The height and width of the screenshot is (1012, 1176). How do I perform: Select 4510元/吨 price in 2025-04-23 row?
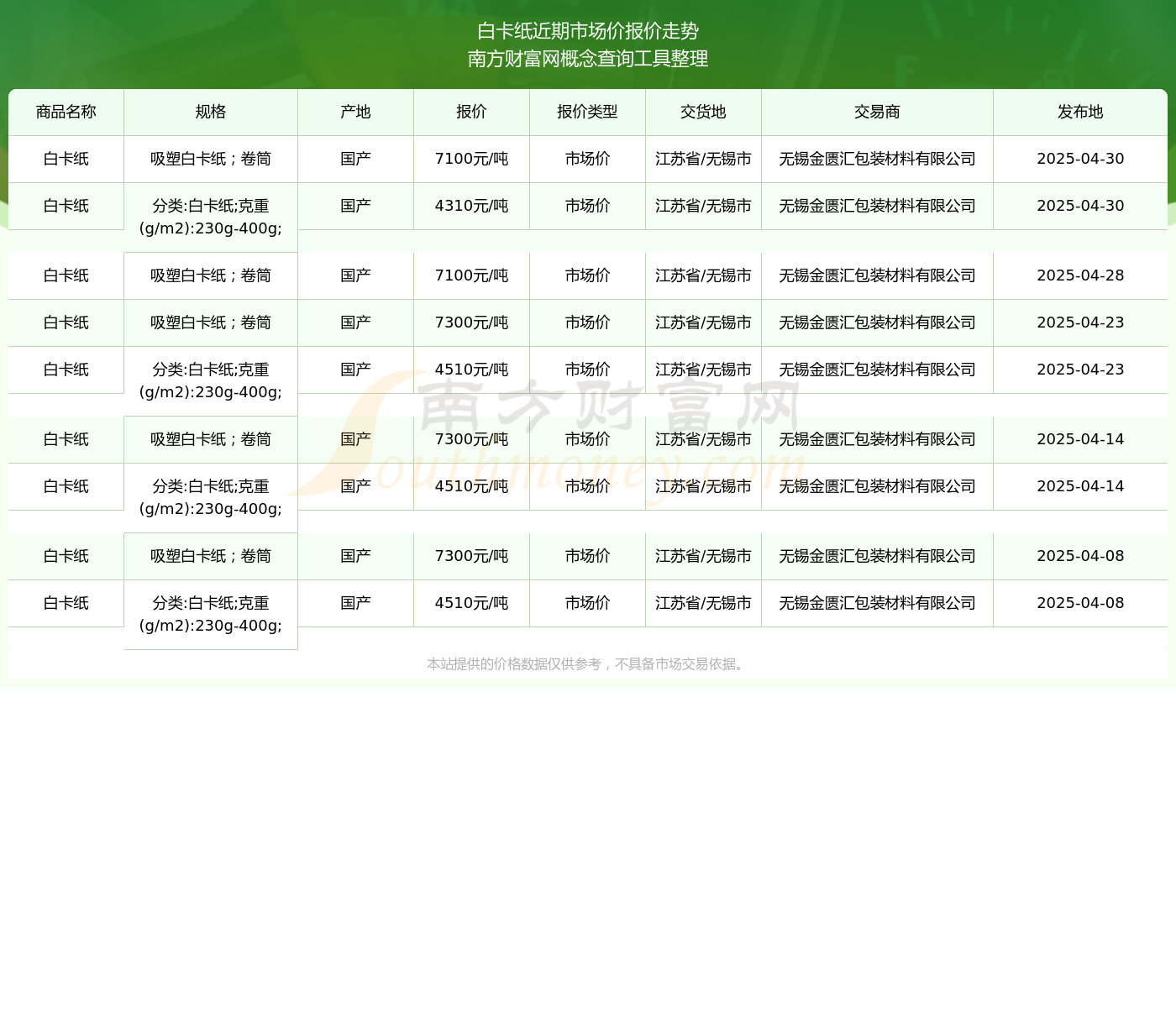click(x=471, y=370)
